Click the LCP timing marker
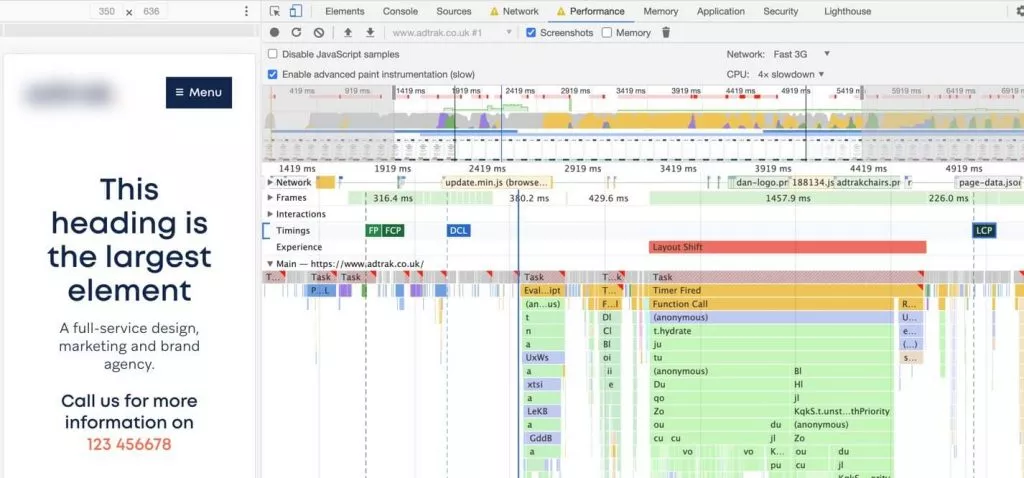1024x478 pixels. 984,231
